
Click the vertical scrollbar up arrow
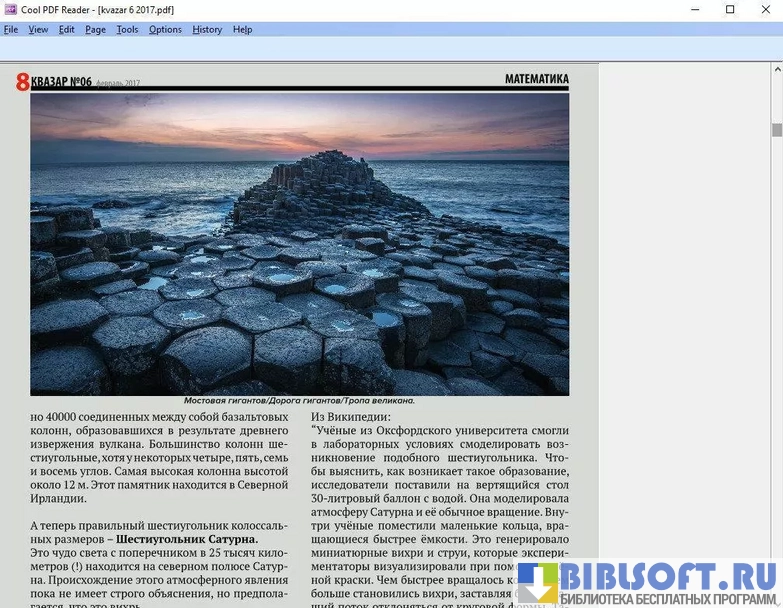pos(776,70)
